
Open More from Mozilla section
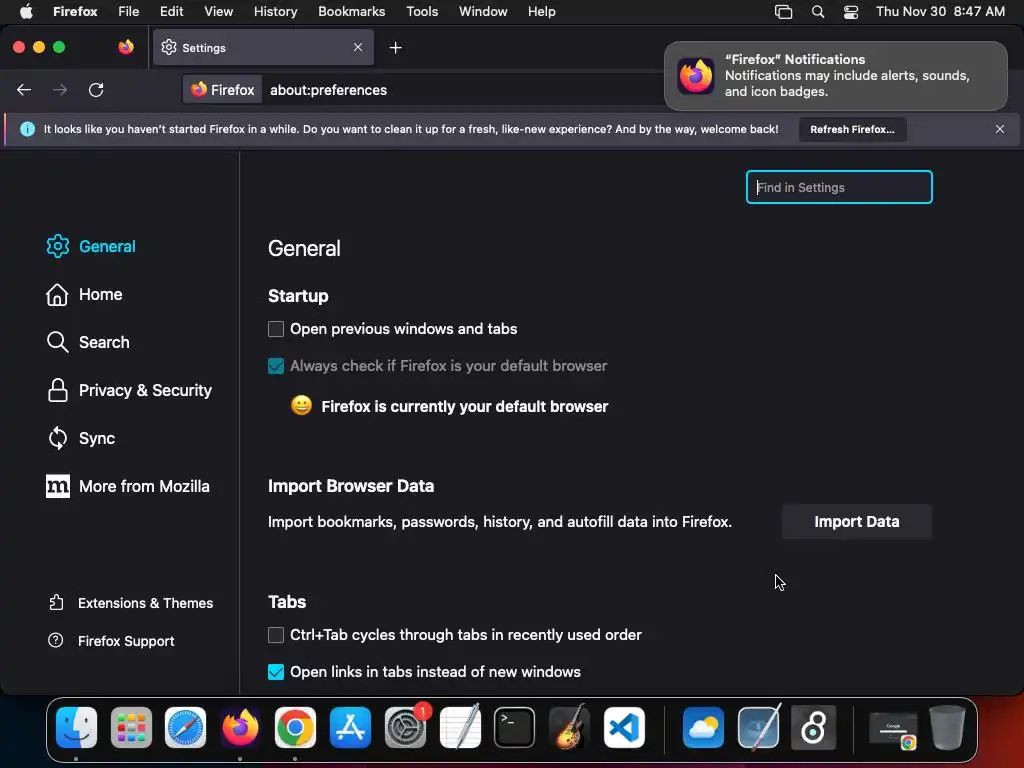click(x=128, y=487)
